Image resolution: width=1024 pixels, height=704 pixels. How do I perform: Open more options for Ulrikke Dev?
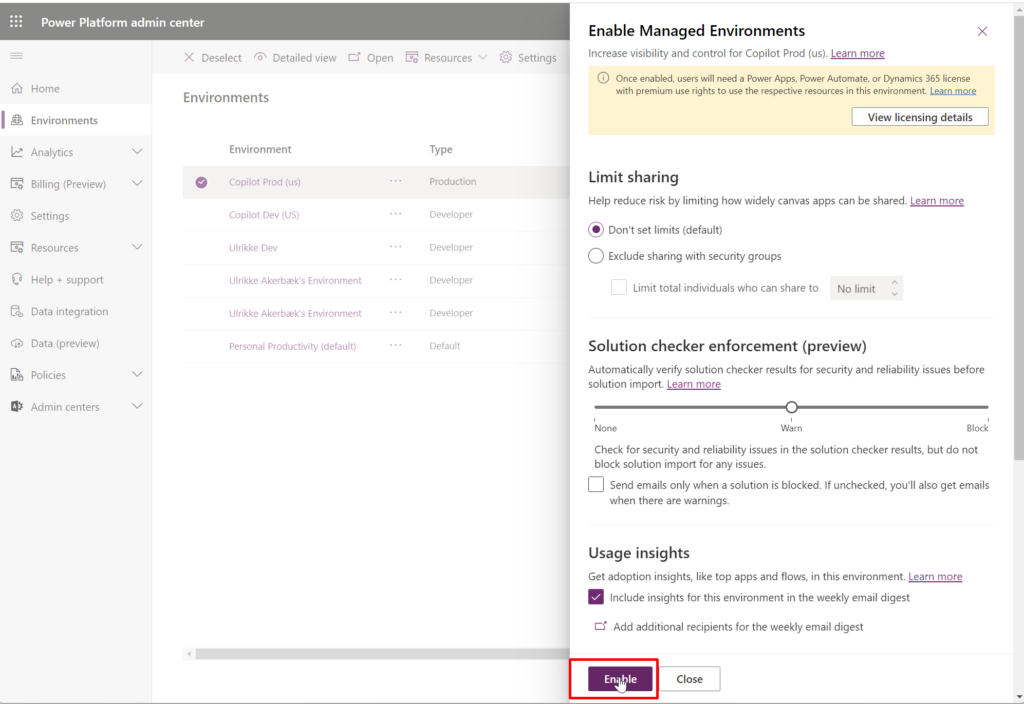(x=396, y=247)
